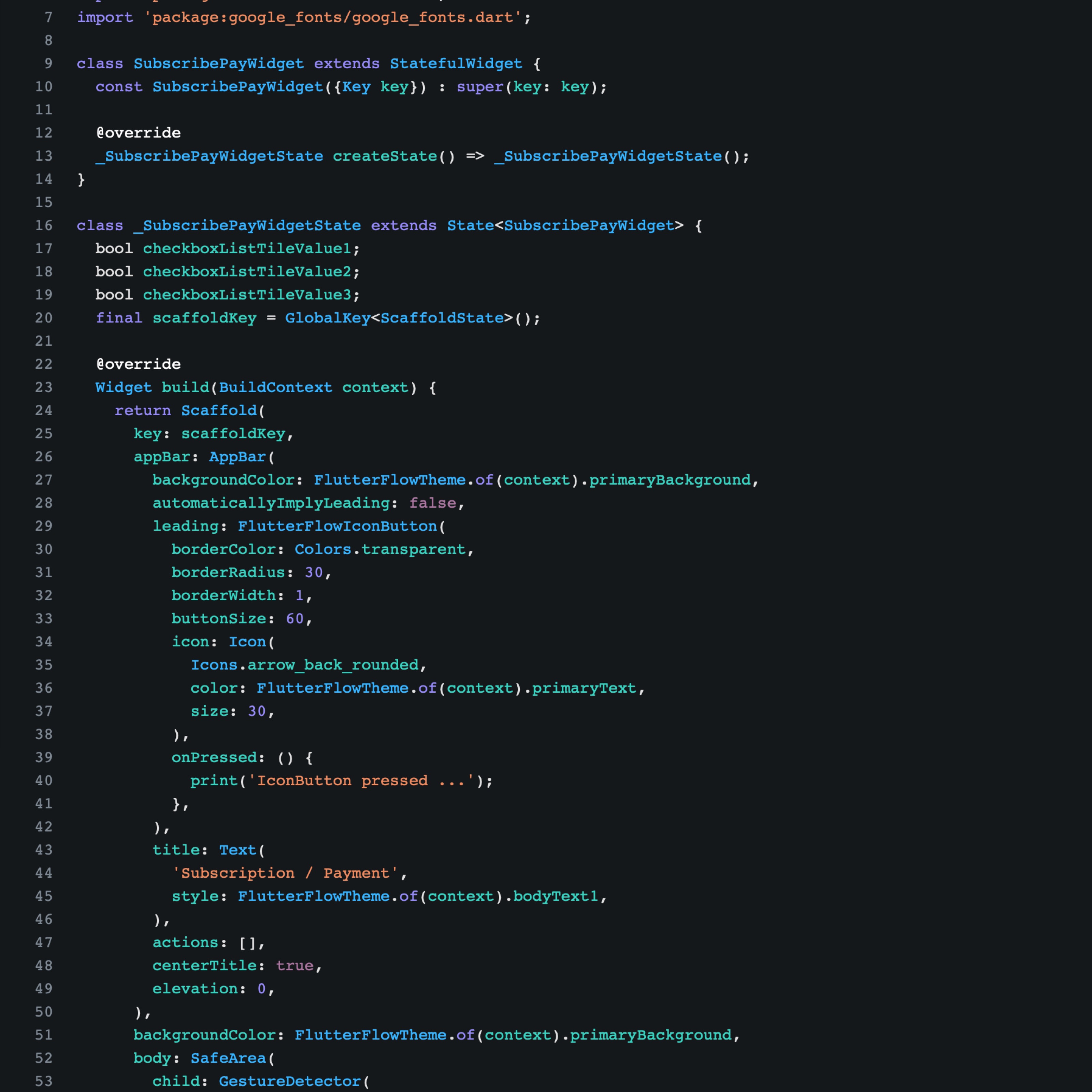The image size is (1092, 1092).
Task: Click GestureDetector on line 53
Action: (x=289, y=1081)
